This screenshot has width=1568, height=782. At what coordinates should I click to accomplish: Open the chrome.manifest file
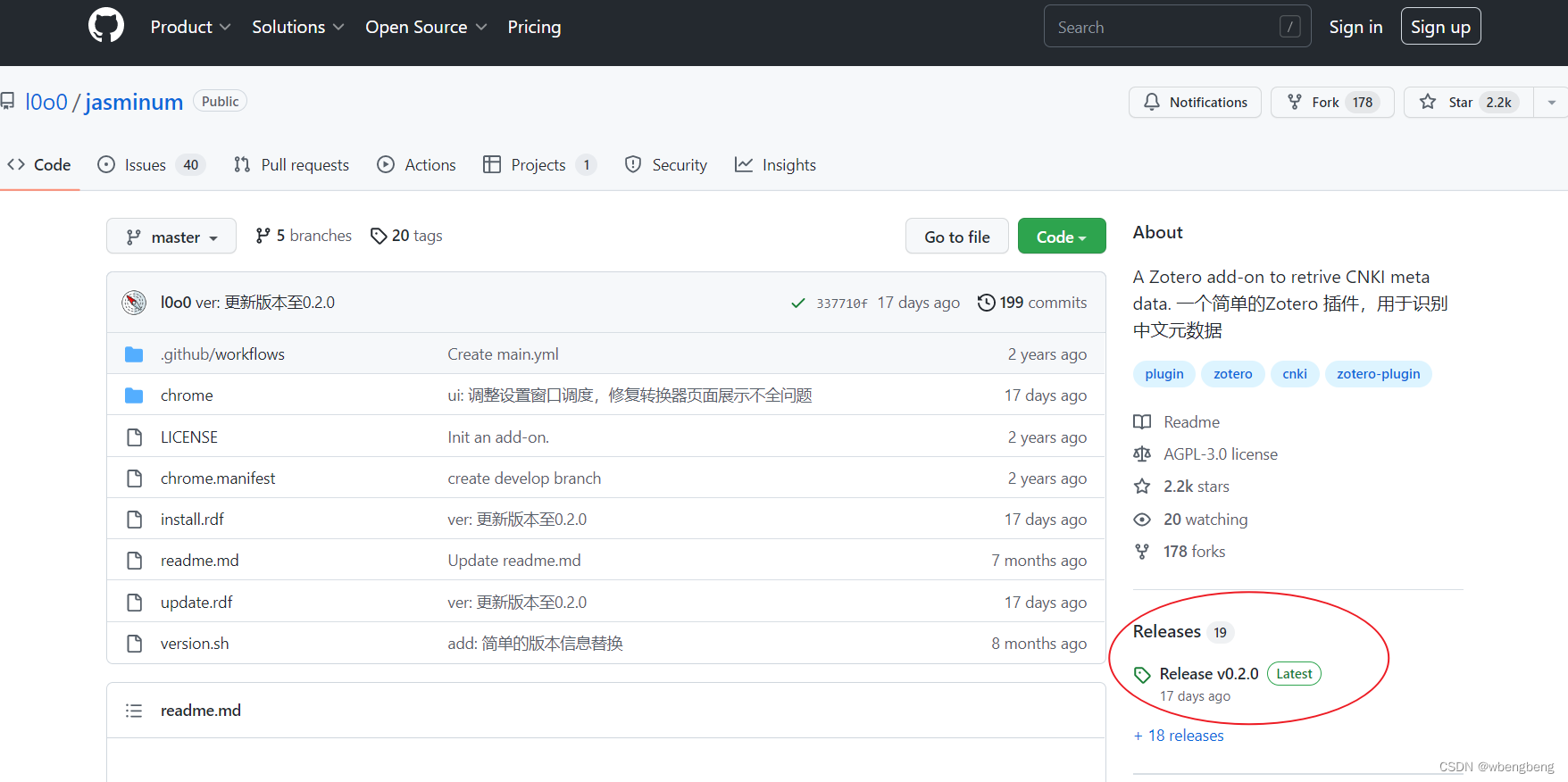point(218,478)
